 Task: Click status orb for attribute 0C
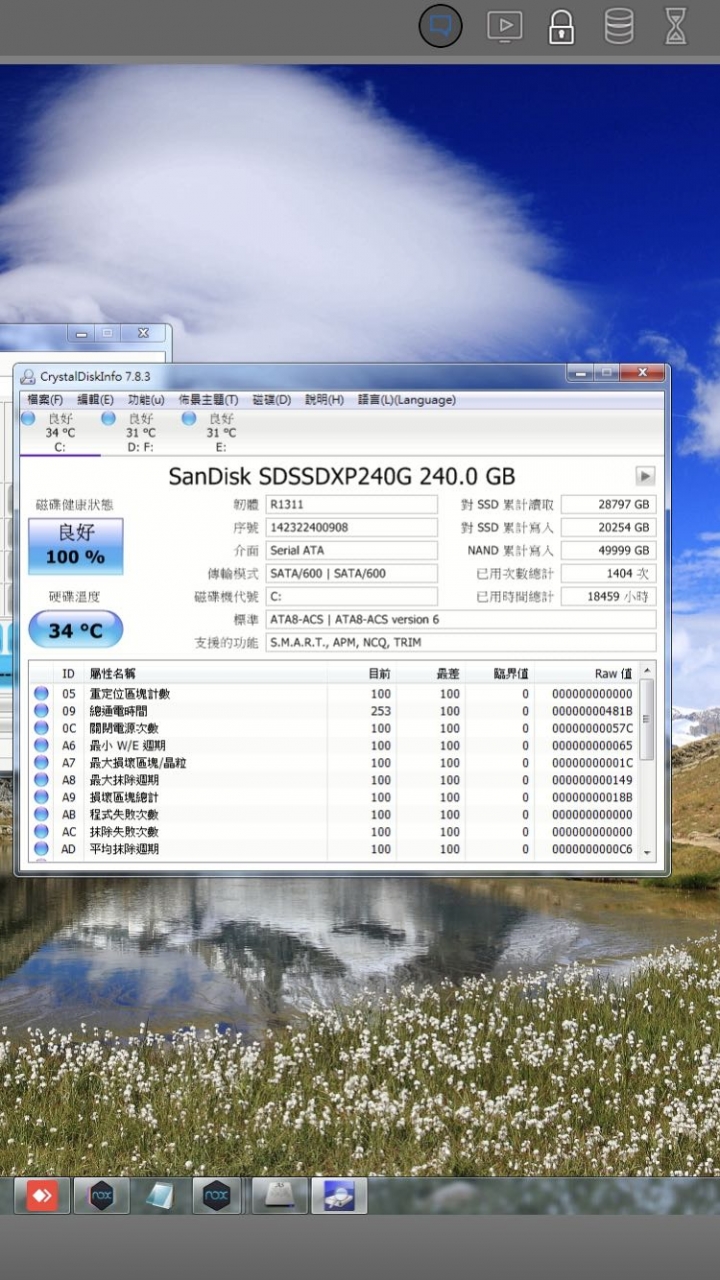pyautogui.click(x=41, y=728)
